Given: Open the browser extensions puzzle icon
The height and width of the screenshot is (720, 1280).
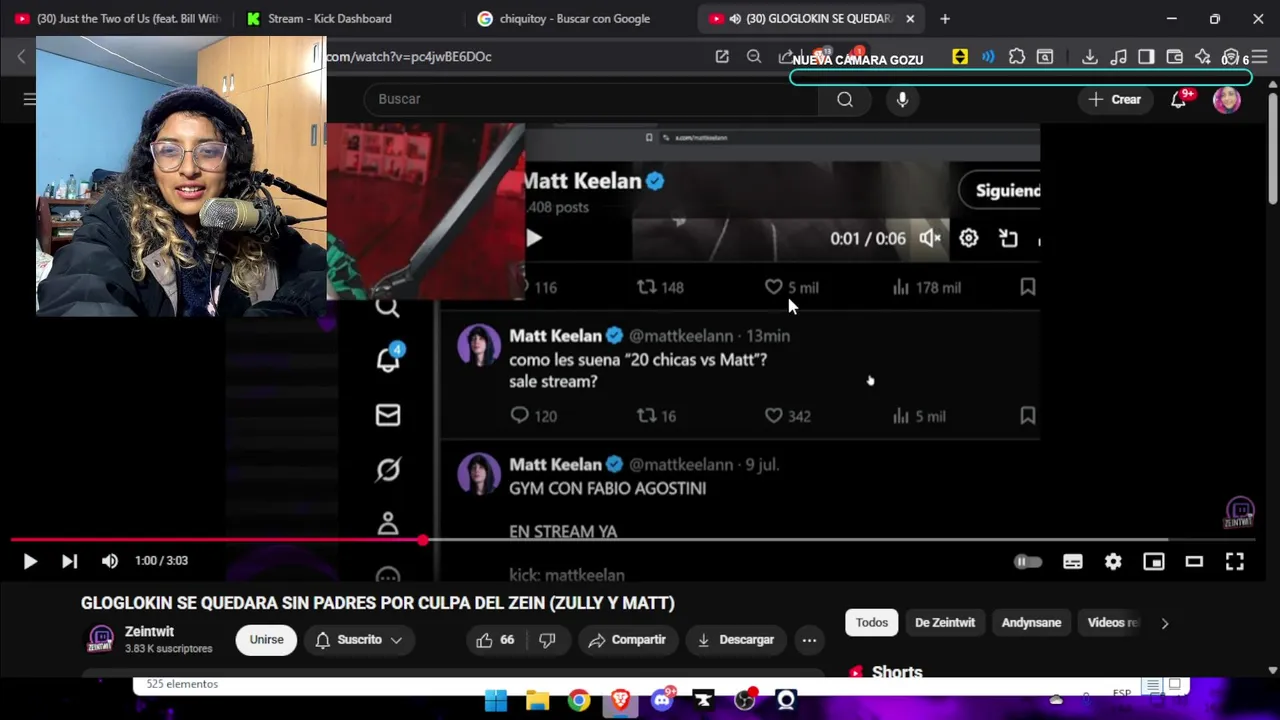Looking at the screenshot, I should pos(1017,57).
